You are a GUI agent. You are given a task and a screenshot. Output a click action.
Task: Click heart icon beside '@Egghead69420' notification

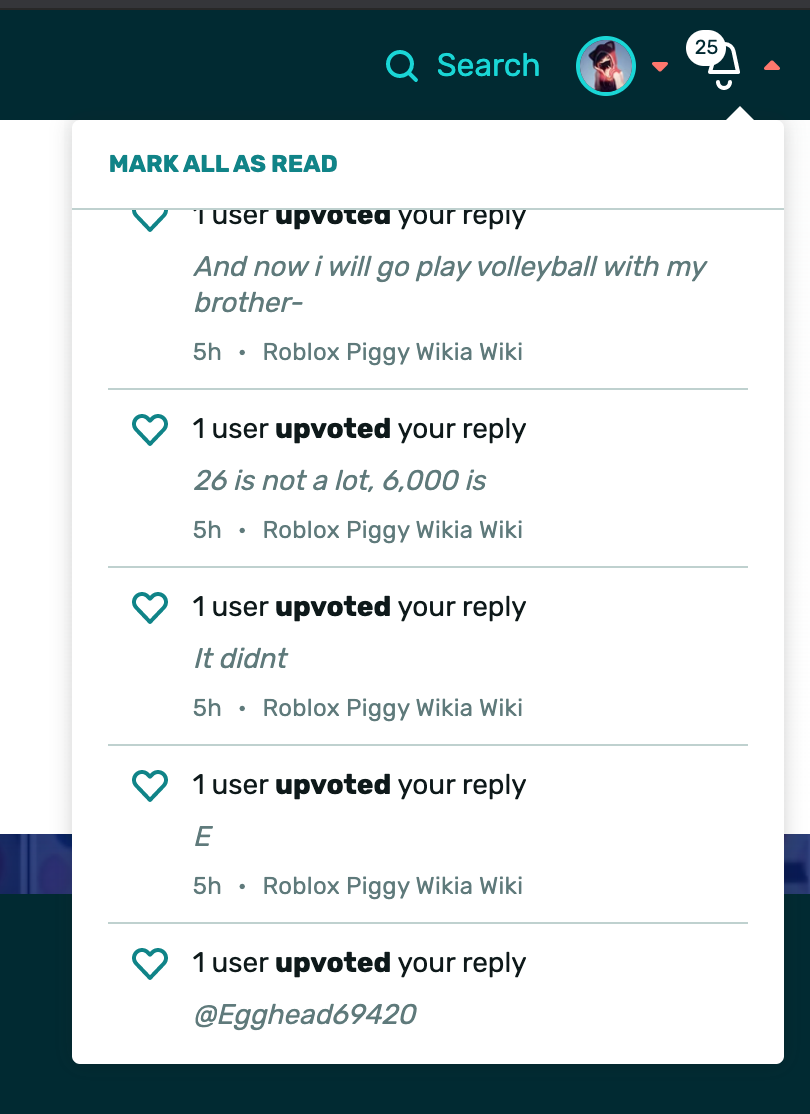coord(150,964)
